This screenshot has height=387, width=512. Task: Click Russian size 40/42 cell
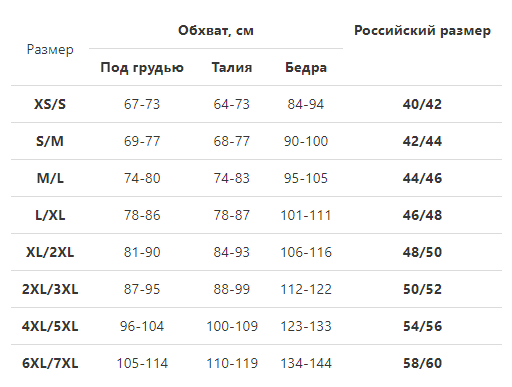pyautogui.click(x=422, y=104)
